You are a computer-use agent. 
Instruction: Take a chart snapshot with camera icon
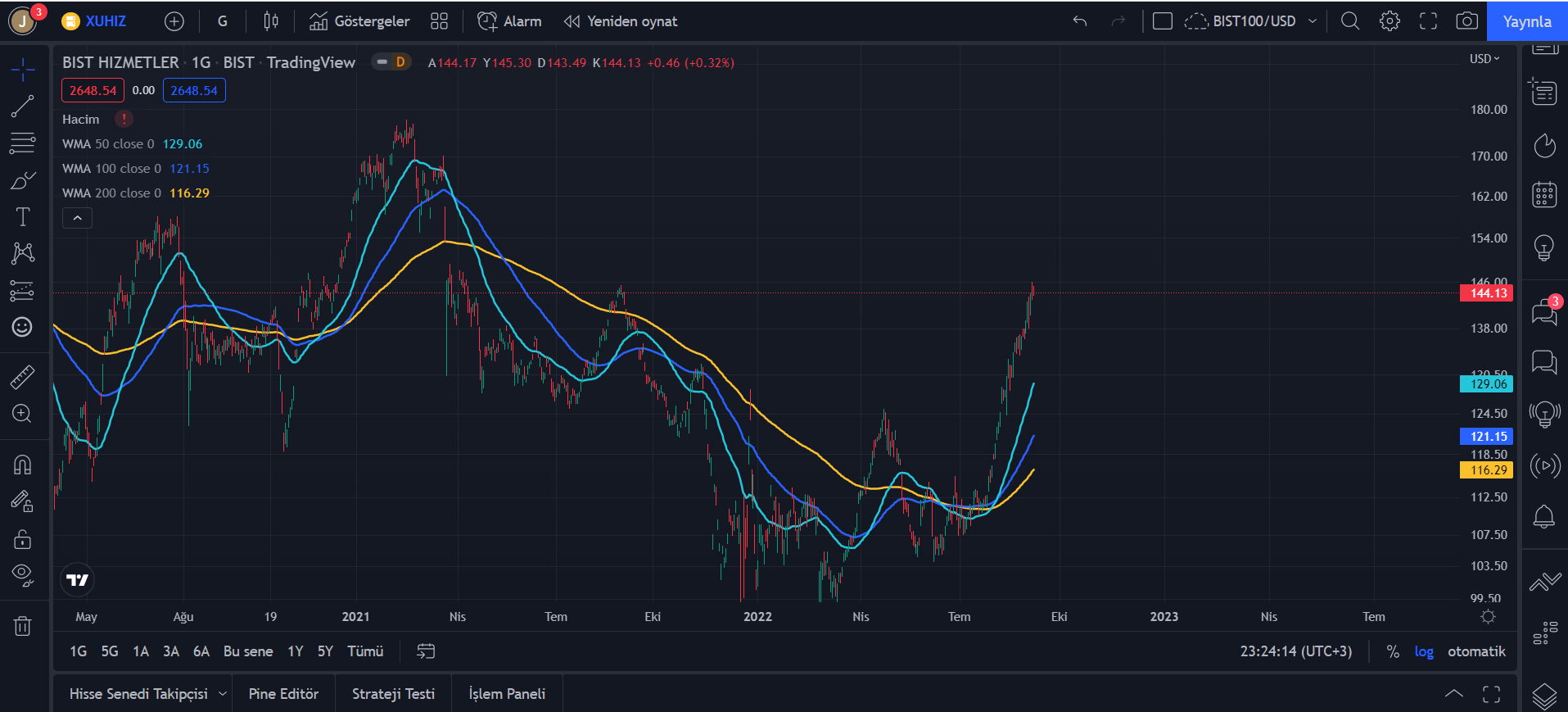click(1466, 21)
